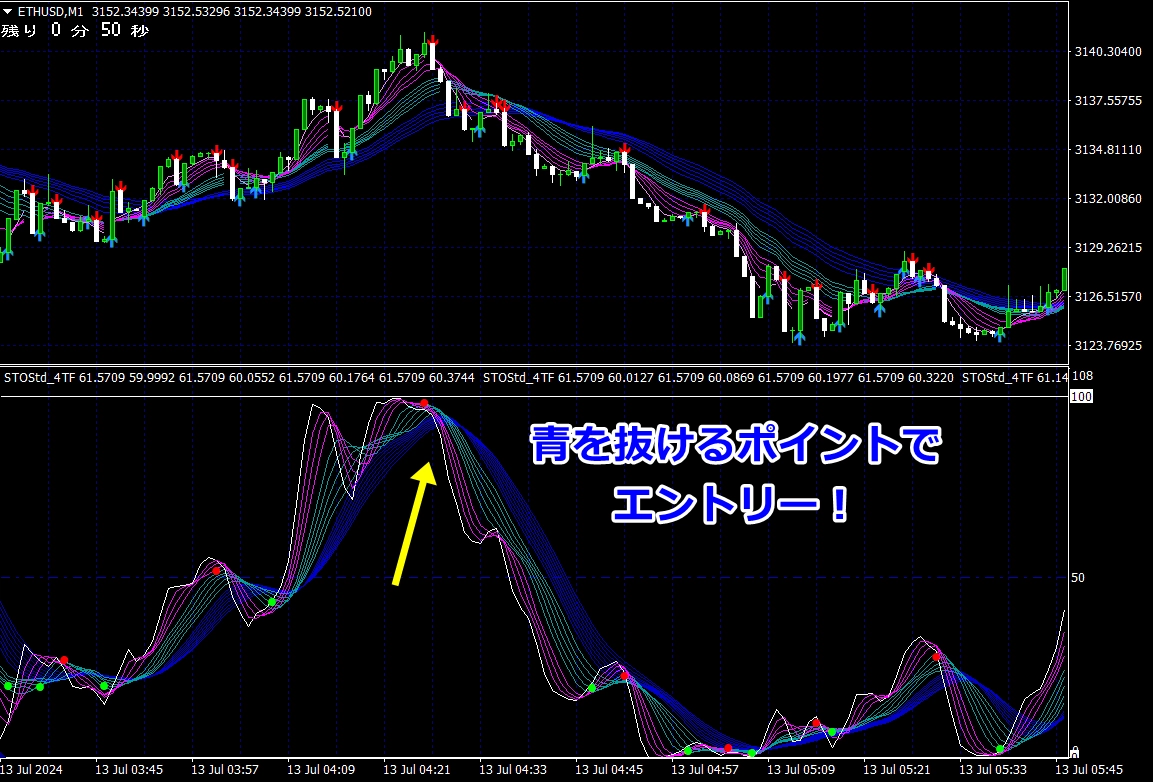Click the 13 Jul 04:21 time axis label
The height and width of the screenshot is (782, 1153).
(x=417, y=770)
